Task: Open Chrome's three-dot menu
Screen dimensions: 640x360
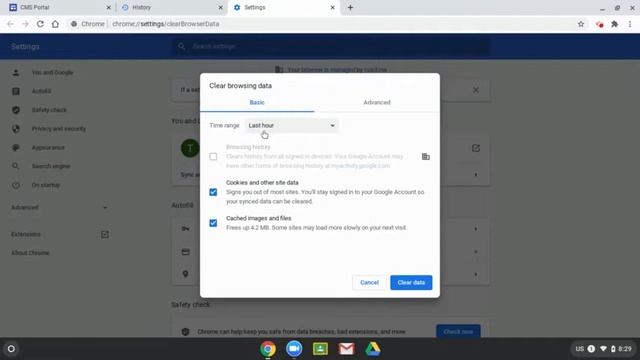Action: 630,24
